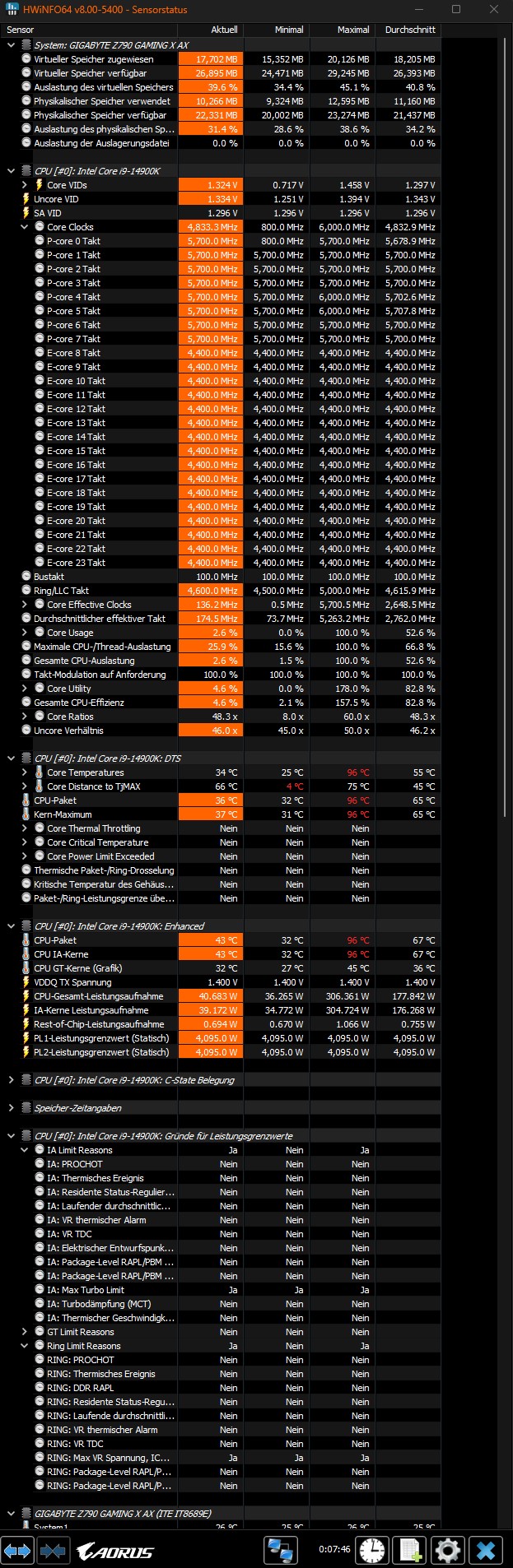Expand the Core Ratios row
This screenshot has width=513, height=1568.
[24, 717]
